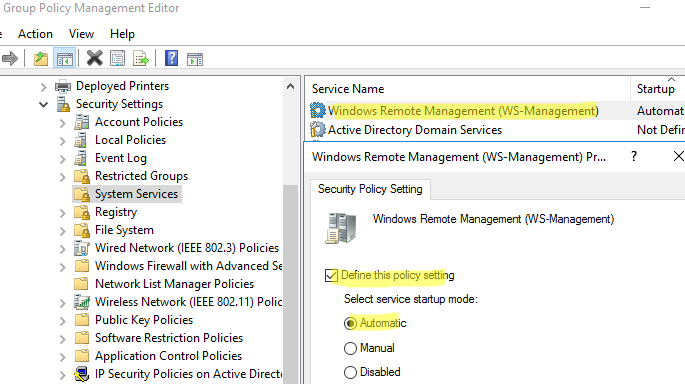Click the dialog's question mark help button
The height and width of the screenshot is (384, 685).
coord(634,156)
